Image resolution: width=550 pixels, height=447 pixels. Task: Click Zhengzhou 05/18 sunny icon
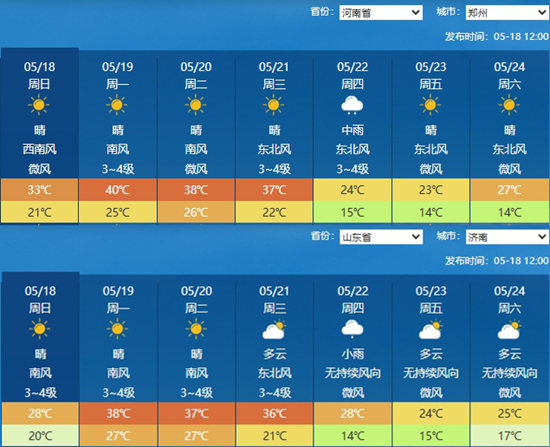[x=39, y=105]
